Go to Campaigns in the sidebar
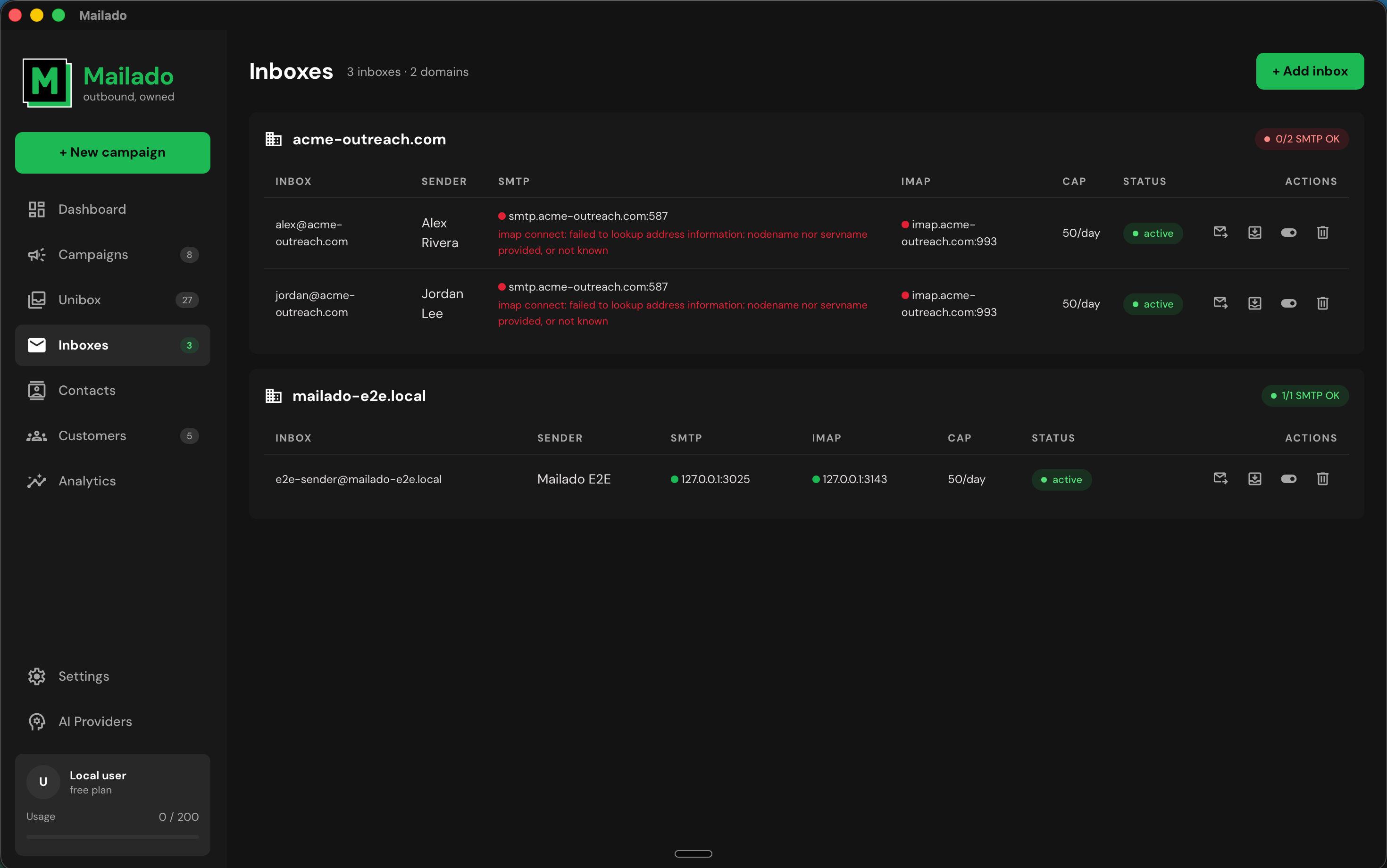This screenshot has height=868, width=1387. point(113,254)
